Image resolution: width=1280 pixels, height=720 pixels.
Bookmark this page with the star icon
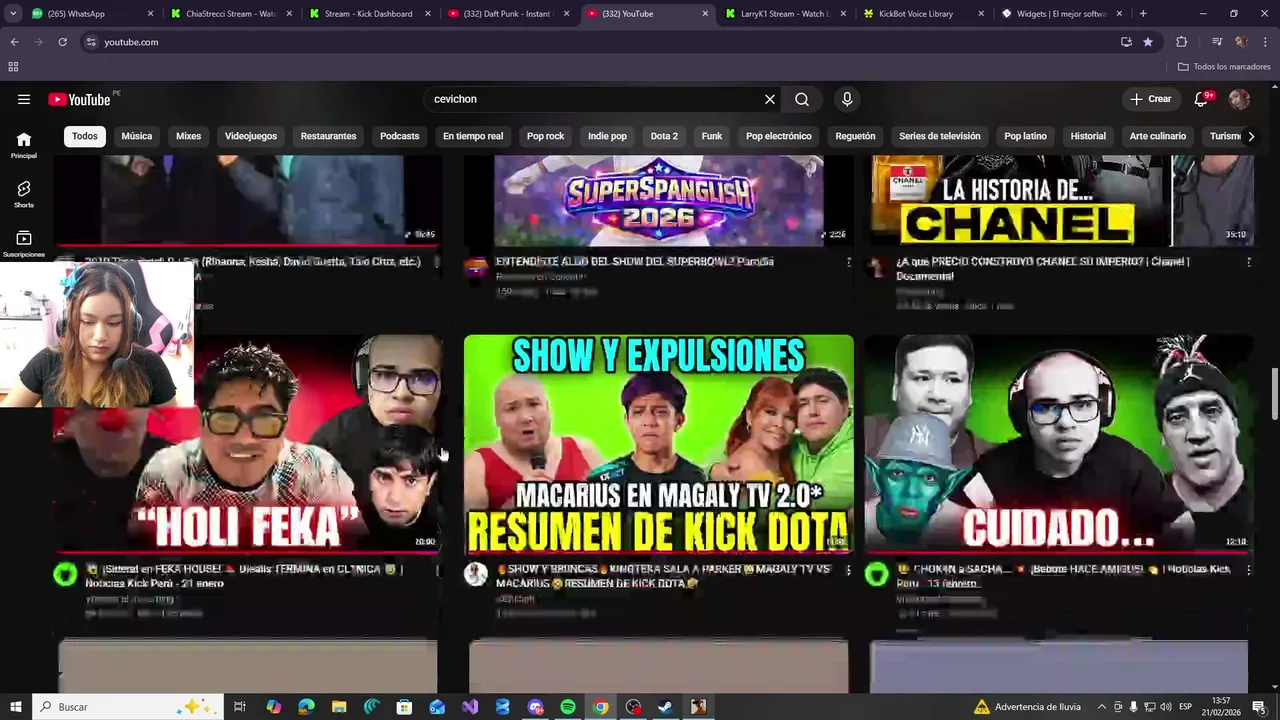click(1148, 42)
